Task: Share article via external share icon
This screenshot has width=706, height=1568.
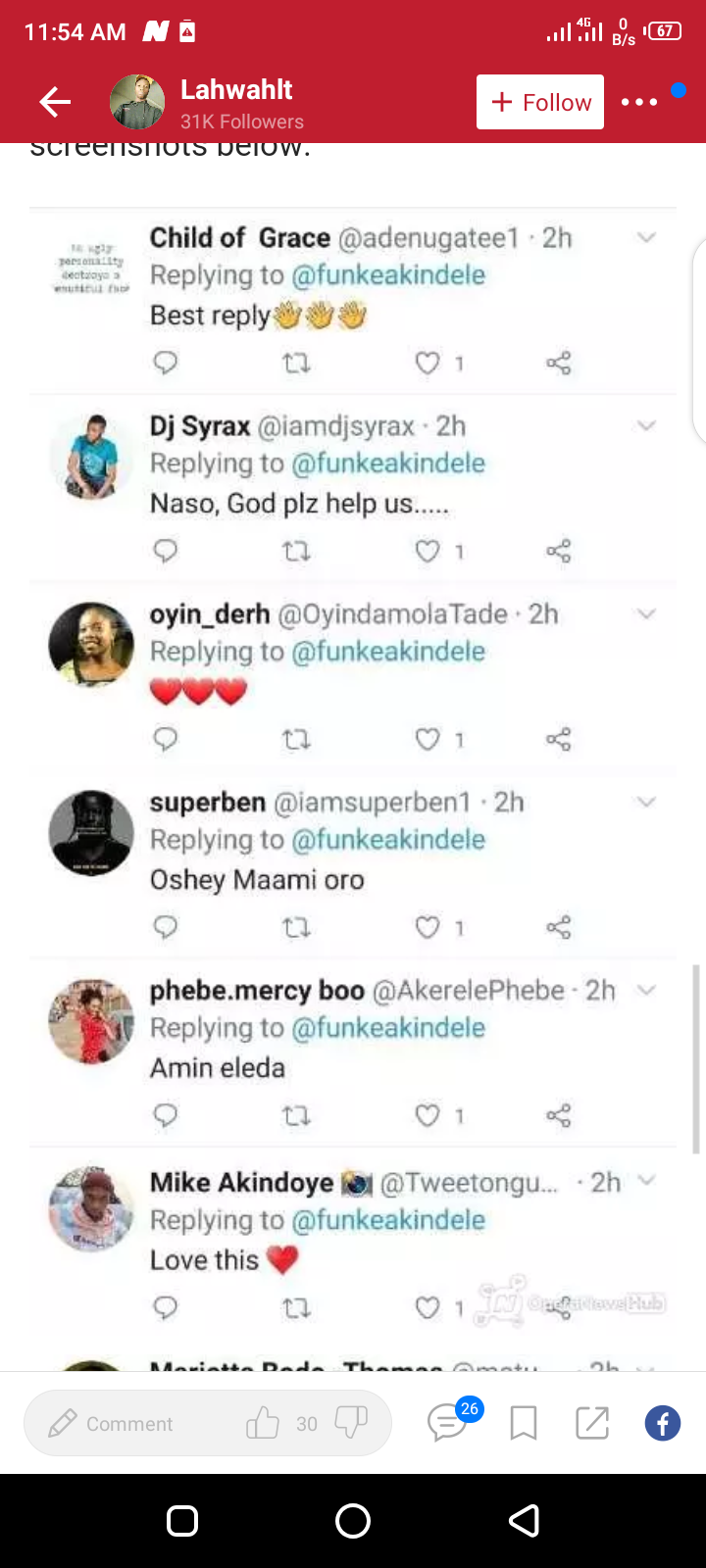Action: tap(592, 1423)
